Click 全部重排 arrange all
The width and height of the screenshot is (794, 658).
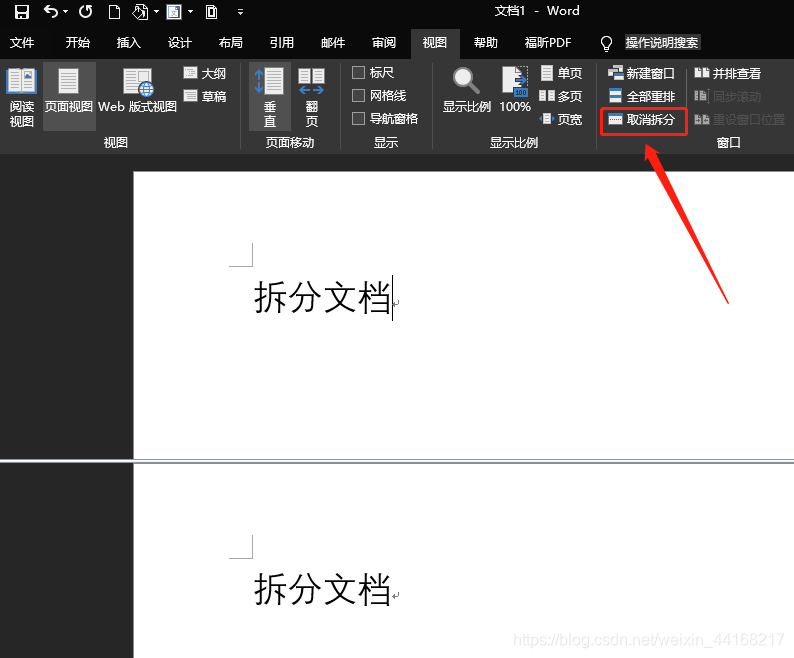click(641, 96)
